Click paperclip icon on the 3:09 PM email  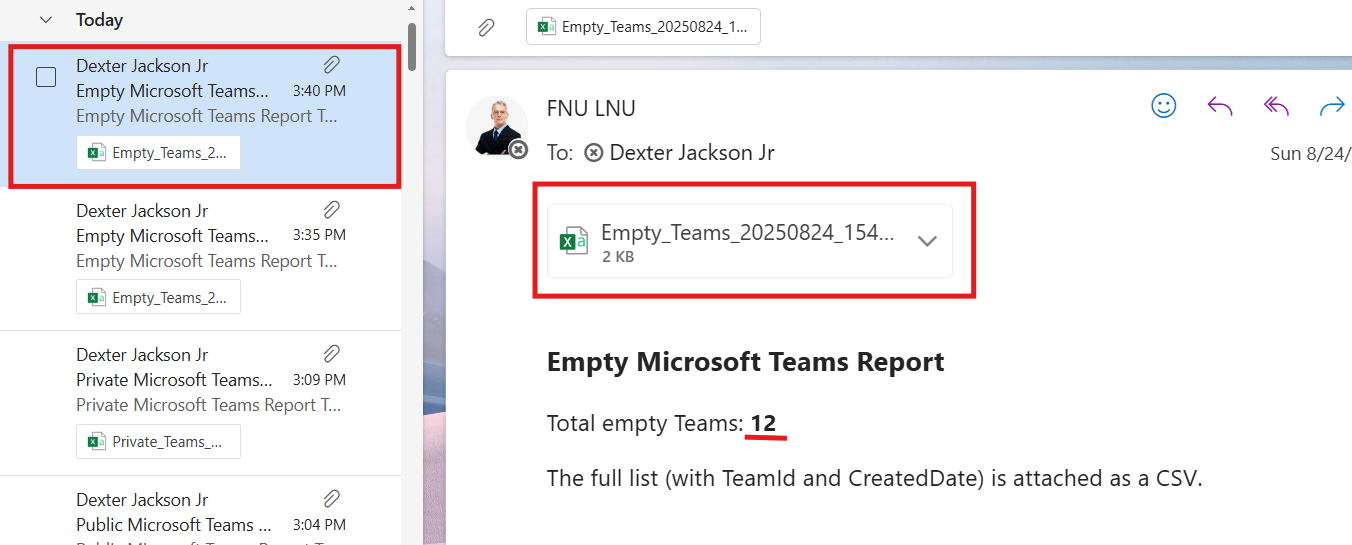(x=332, y=354)
